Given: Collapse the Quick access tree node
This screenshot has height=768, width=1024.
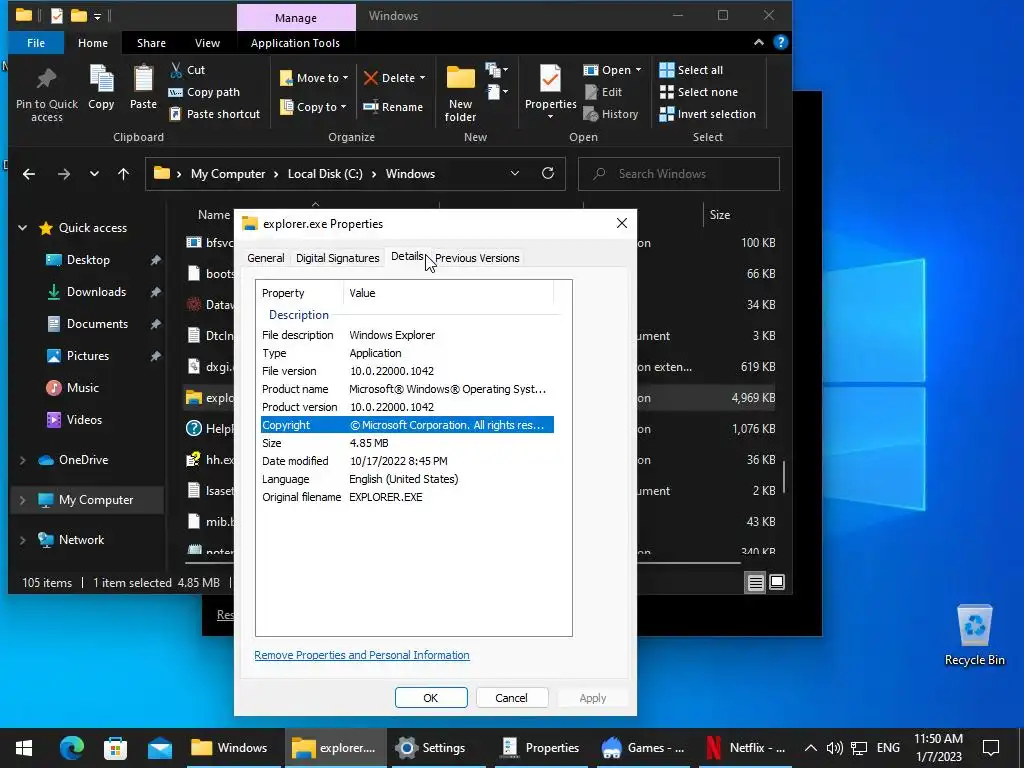Looking at the screenshot, I should click(x=23, y=228).
